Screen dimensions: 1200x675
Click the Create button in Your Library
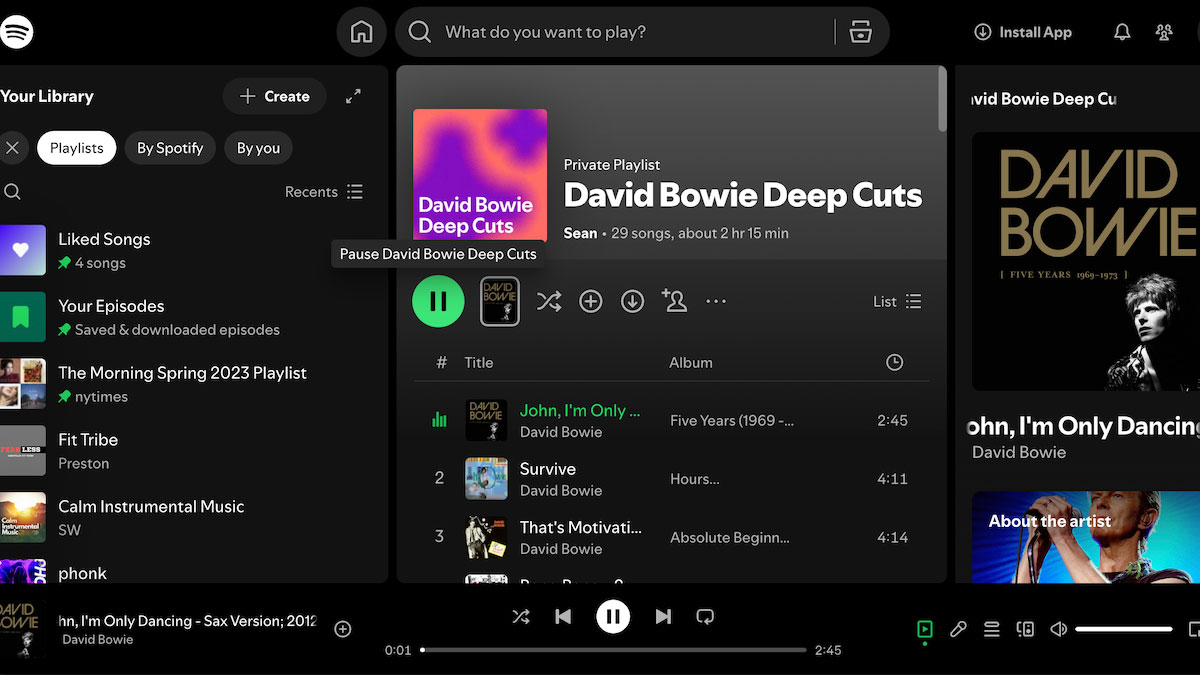pos(274,97)
